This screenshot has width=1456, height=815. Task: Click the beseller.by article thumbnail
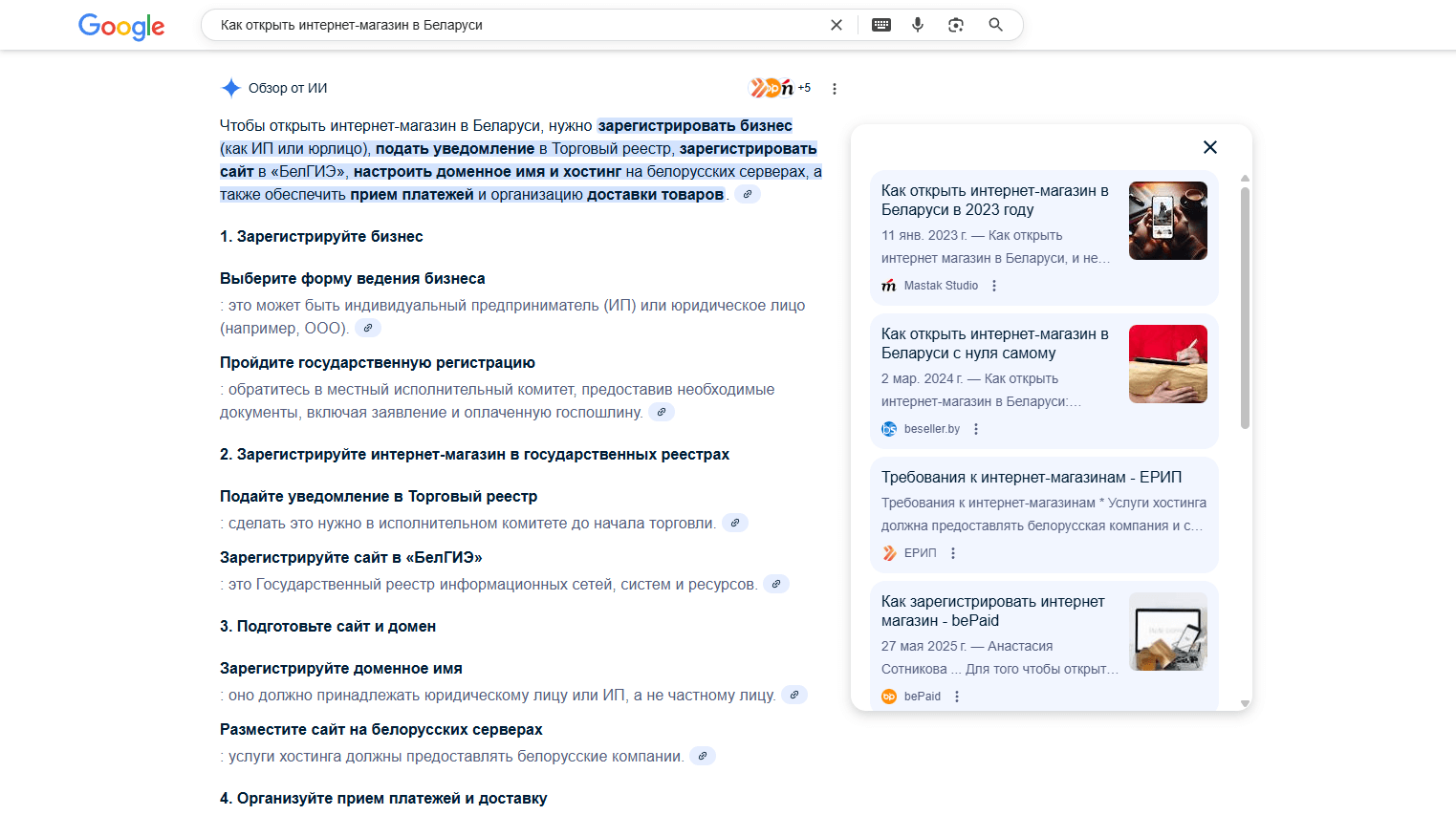(1167, 364)
